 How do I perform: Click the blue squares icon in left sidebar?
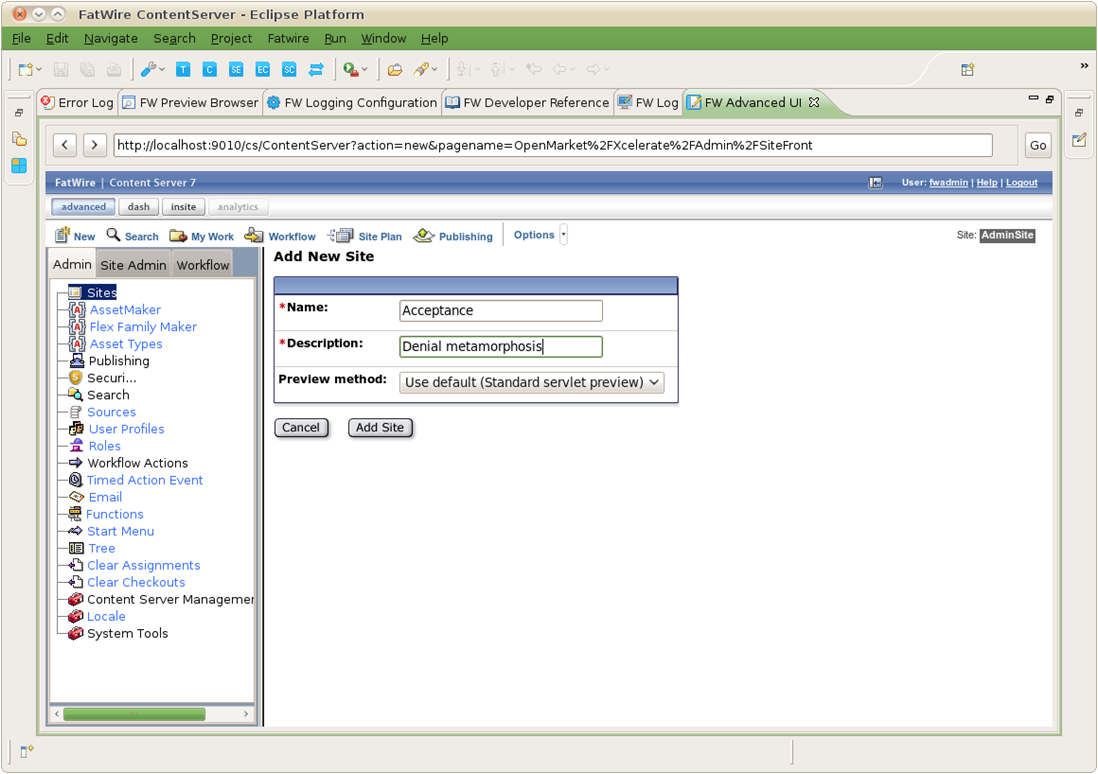pos(19,165)
